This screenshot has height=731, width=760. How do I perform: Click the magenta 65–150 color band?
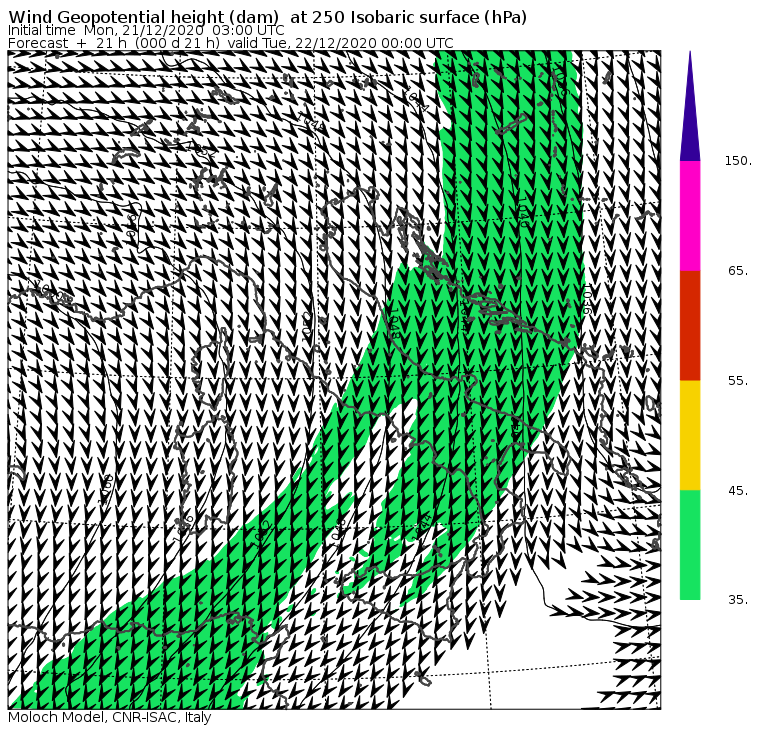690,216
